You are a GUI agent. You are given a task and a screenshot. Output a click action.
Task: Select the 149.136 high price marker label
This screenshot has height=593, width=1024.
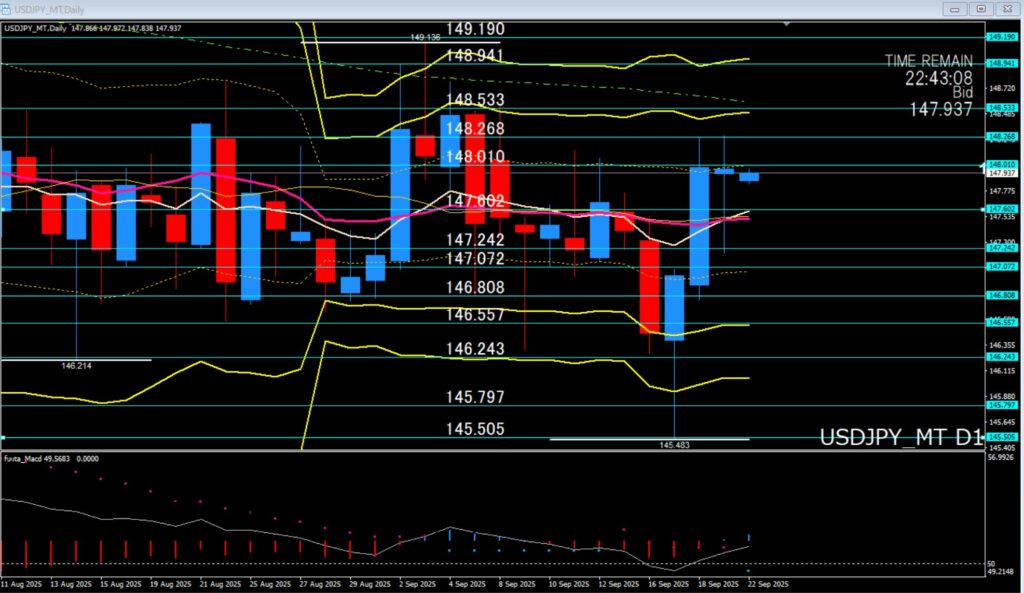pos(425,37)
